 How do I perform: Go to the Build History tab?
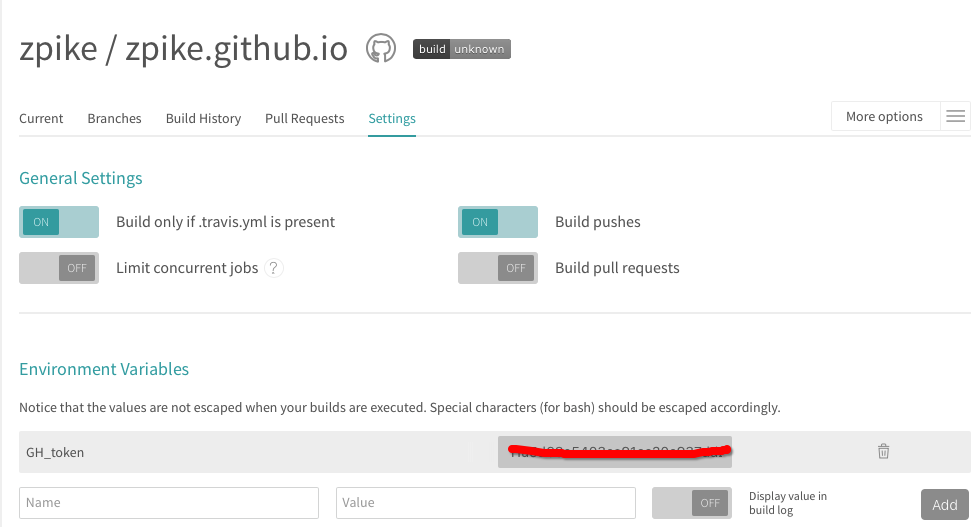[x=203, y=118]
